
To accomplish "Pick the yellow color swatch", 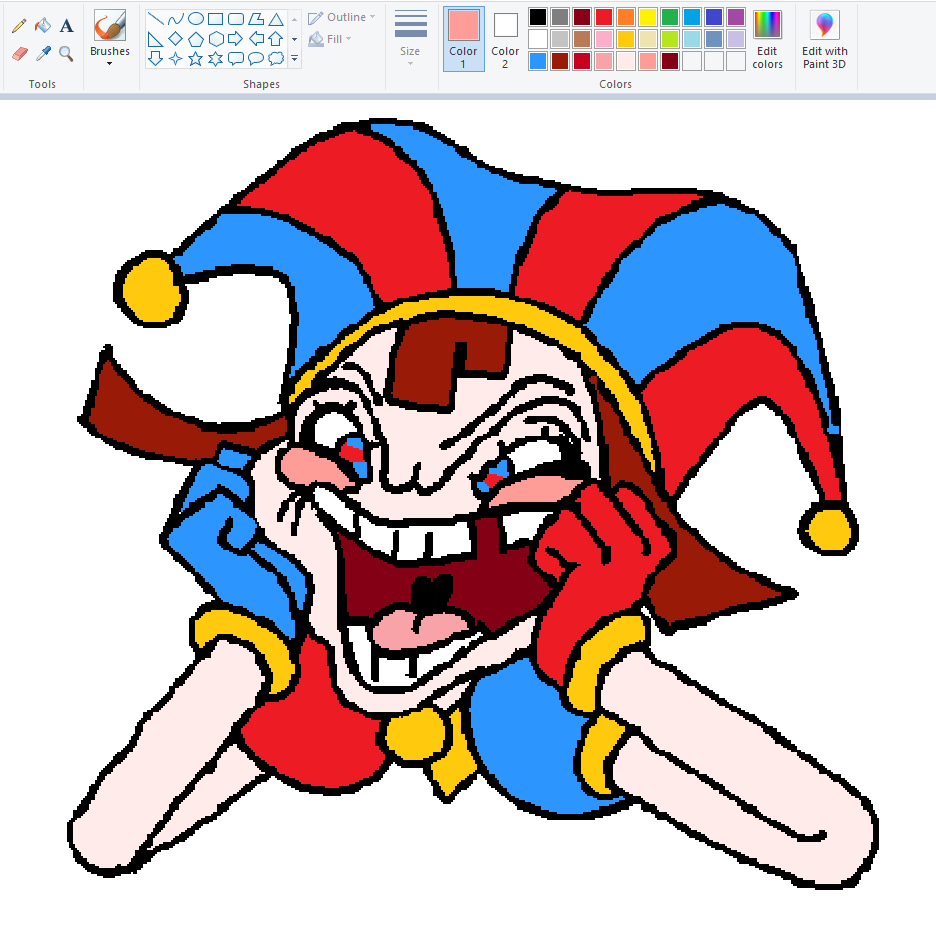I will (x=648, y=17).
